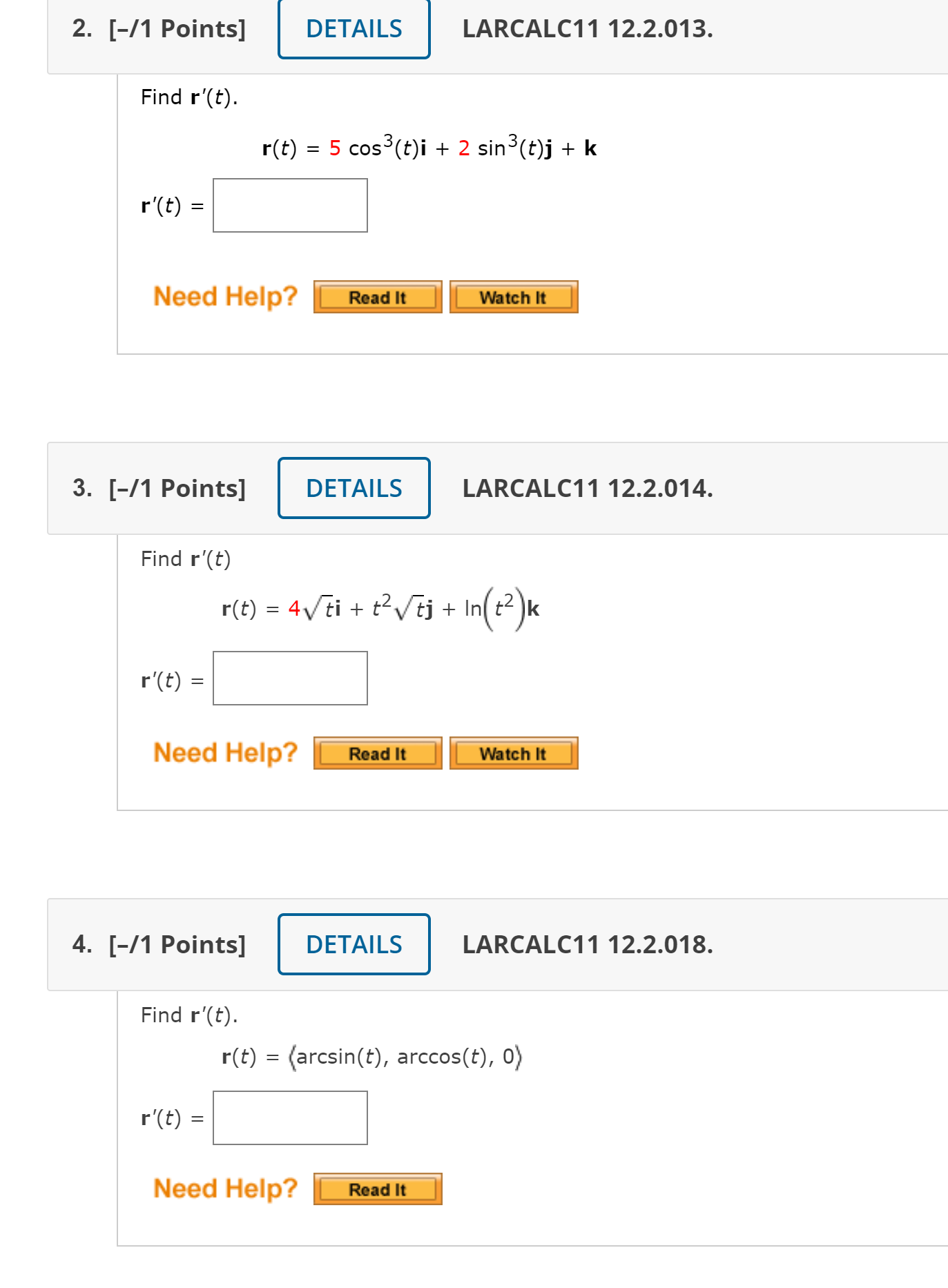Image resolution: width=948 pixels, height=1288 pixels.
Task: Click problem title LARCALC11 12.2.018
Action: (x=586, y=944)
